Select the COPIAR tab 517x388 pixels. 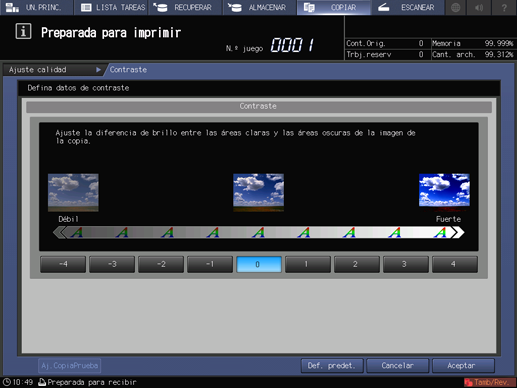coord(334,7)
